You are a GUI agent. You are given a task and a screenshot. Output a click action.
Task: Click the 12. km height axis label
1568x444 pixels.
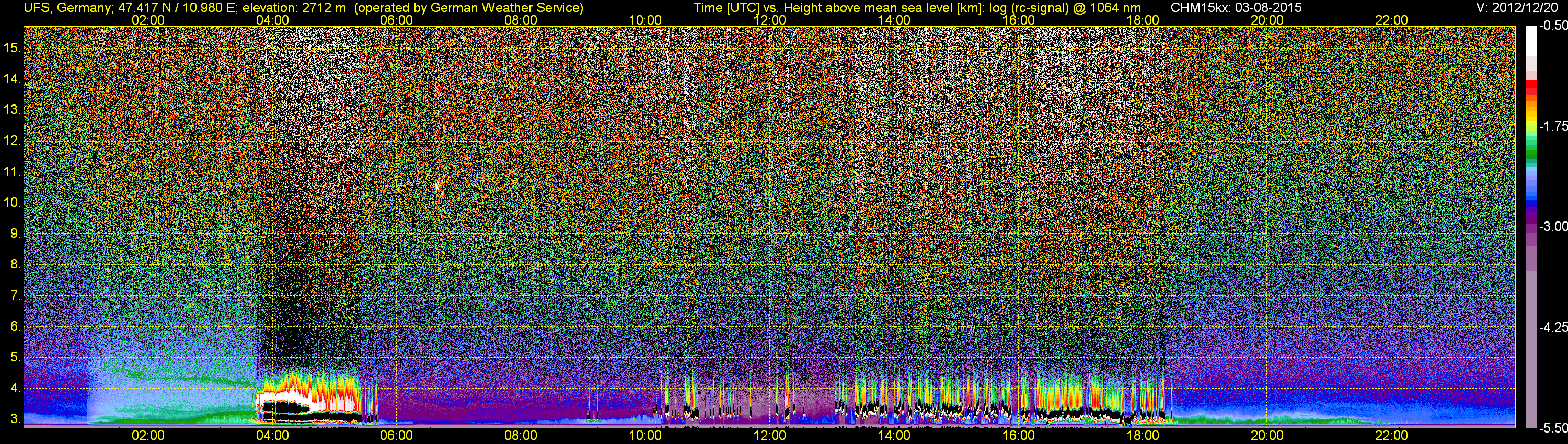pos(12,141)
